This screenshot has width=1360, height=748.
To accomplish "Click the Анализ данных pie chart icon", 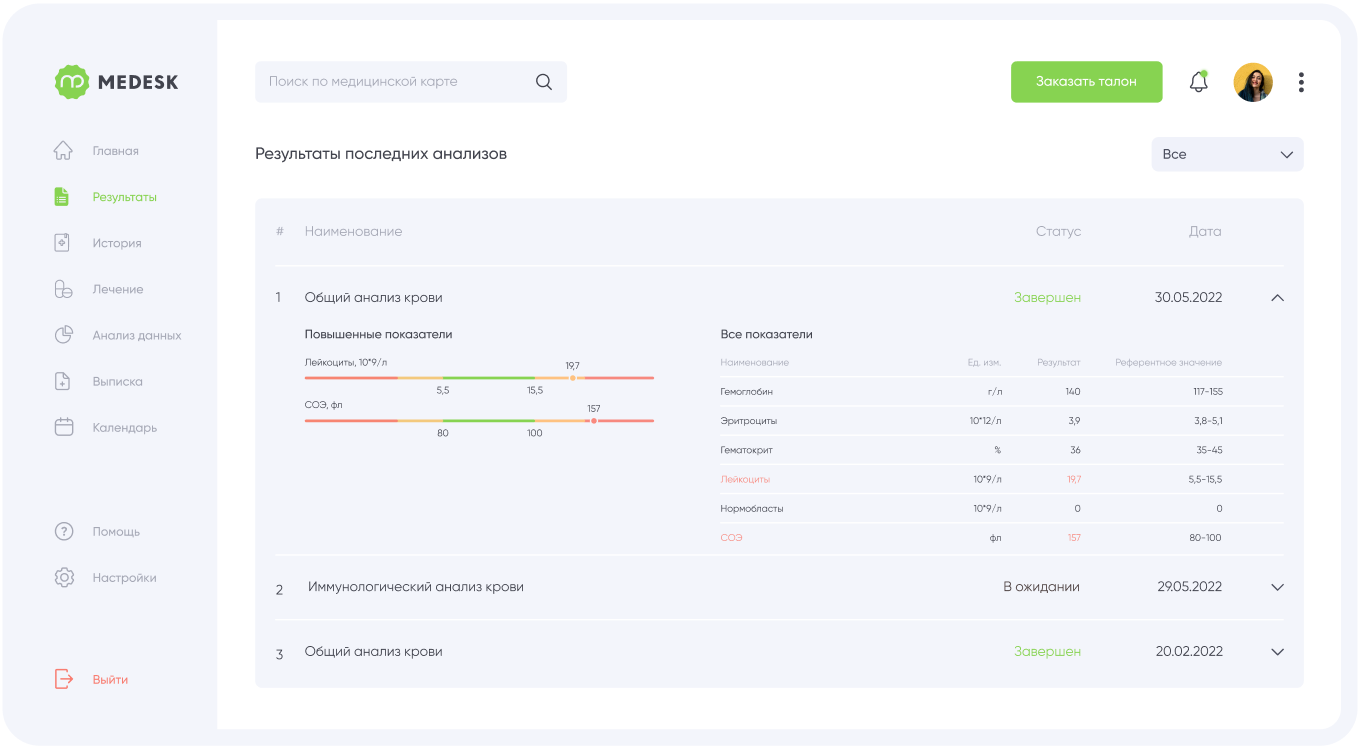I will pos(63,335).
